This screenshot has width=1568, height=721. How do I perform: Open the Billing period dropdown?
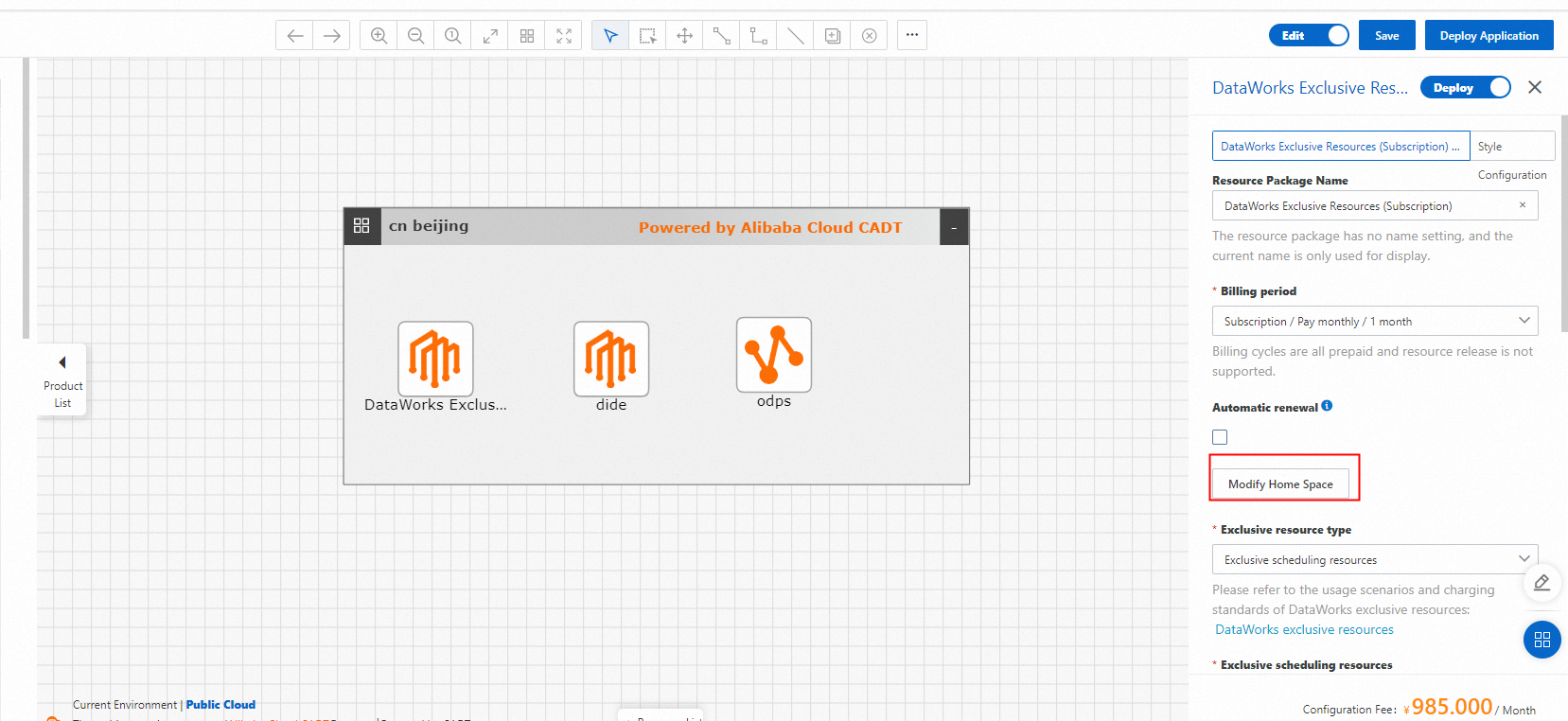1375,321
